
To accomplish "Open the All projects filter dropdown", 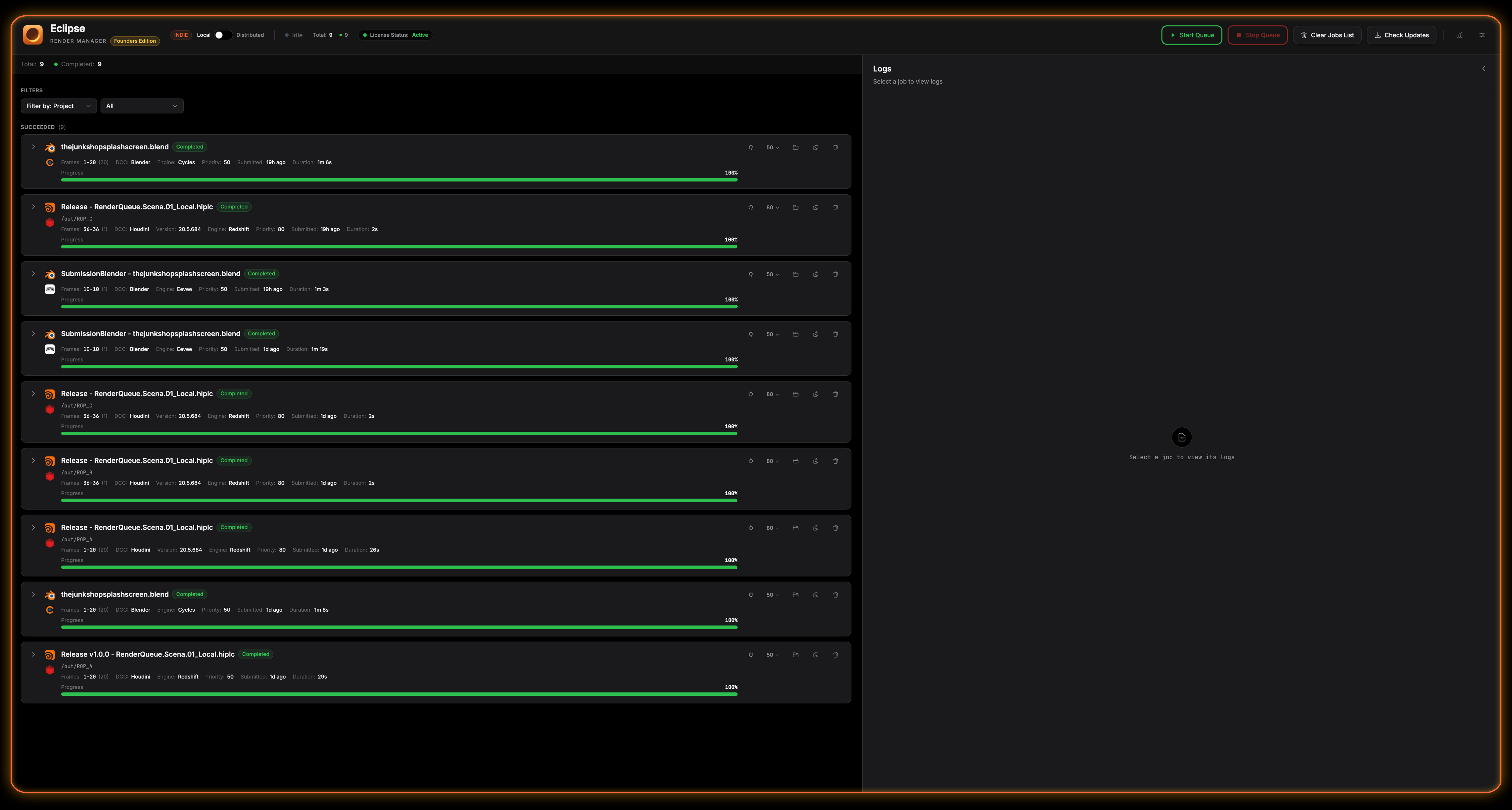I will pos(141,106).
